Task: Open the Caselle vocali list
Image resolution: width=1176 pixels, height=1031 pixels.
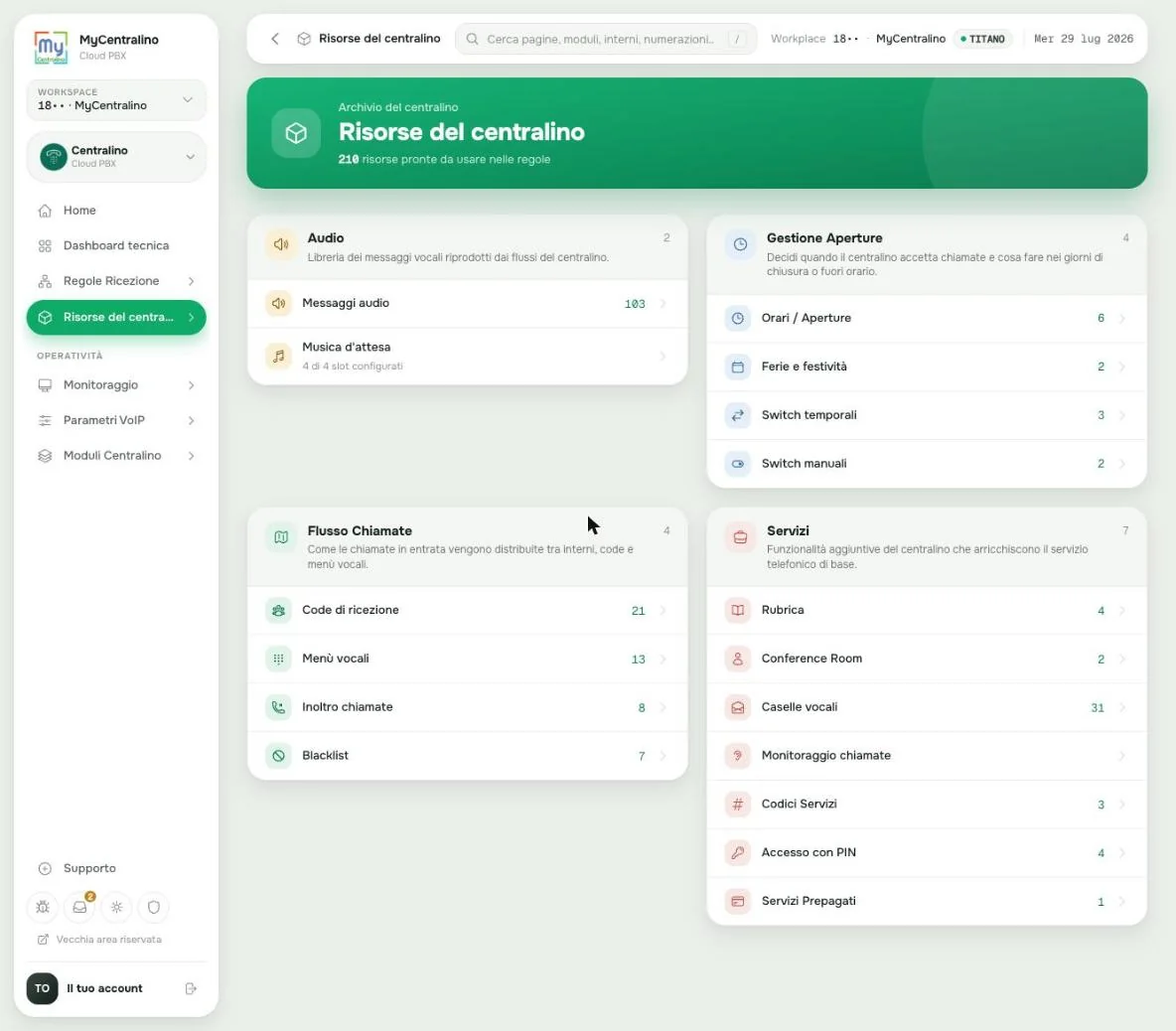Action: pyautogui.click(x=927, y=708)
